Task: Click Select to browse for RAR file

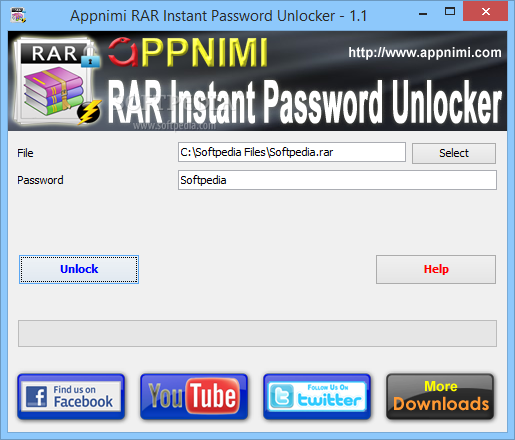Action: tap(454, 153)
